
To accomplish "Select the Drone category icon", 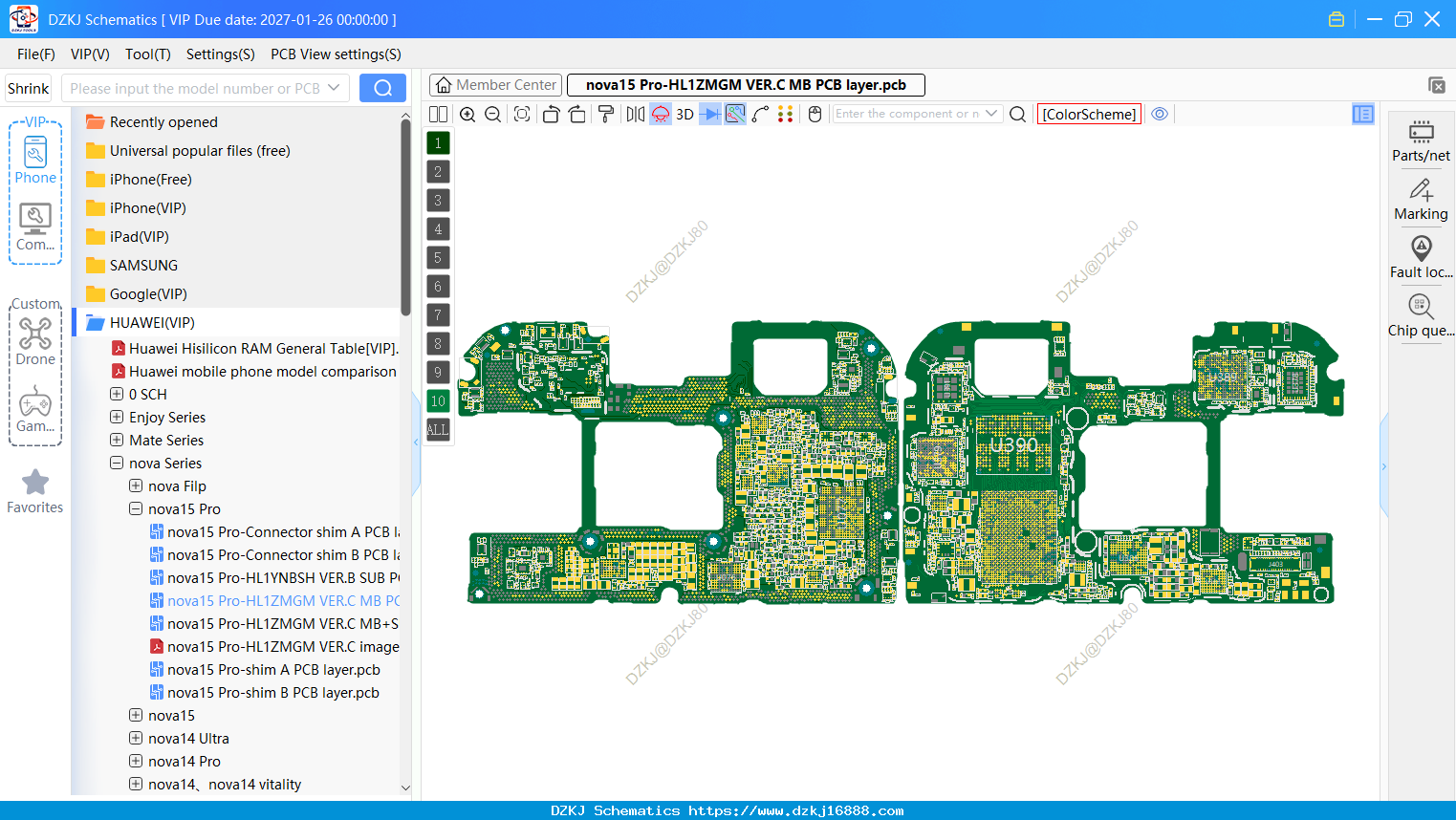I will (x=35, y=341).
